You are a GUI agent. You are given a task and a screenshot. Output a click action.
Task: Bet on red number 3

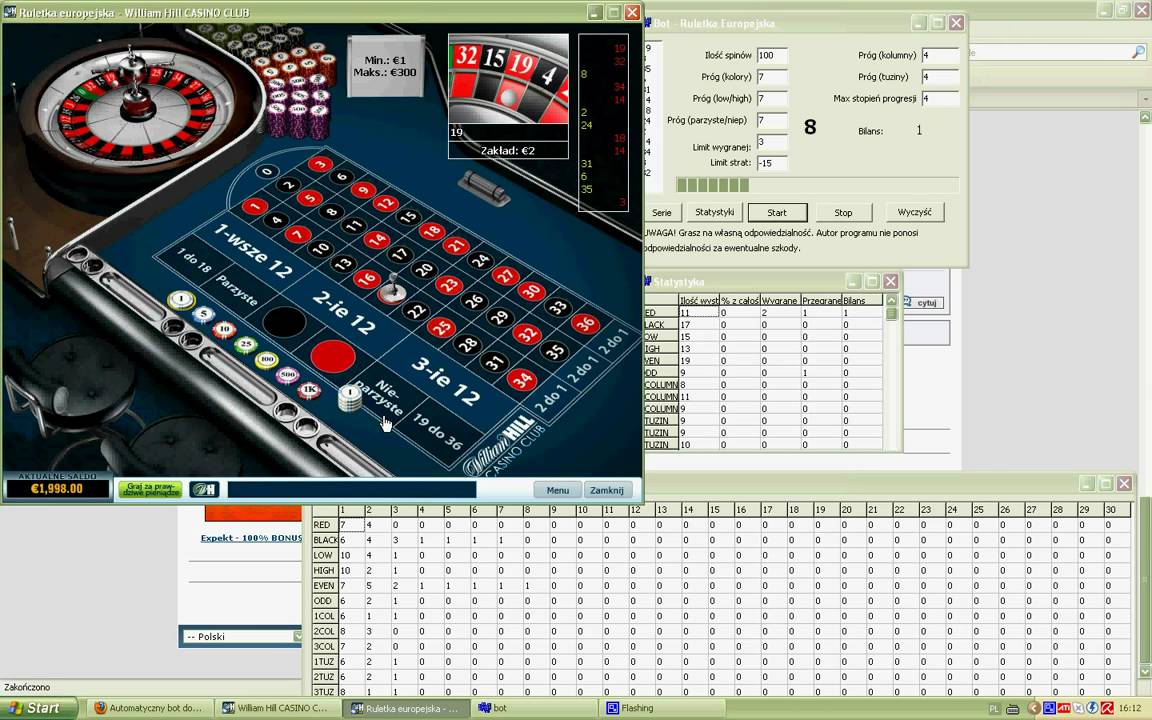[x=320, y=164]
